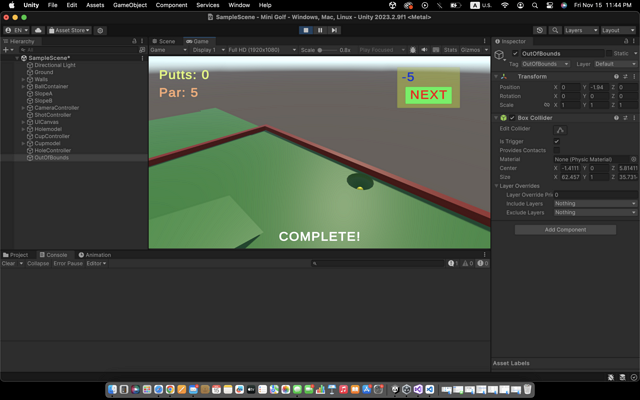Open the settings gear in toolbar
640x400 pixels.
[x=100, y=30]
